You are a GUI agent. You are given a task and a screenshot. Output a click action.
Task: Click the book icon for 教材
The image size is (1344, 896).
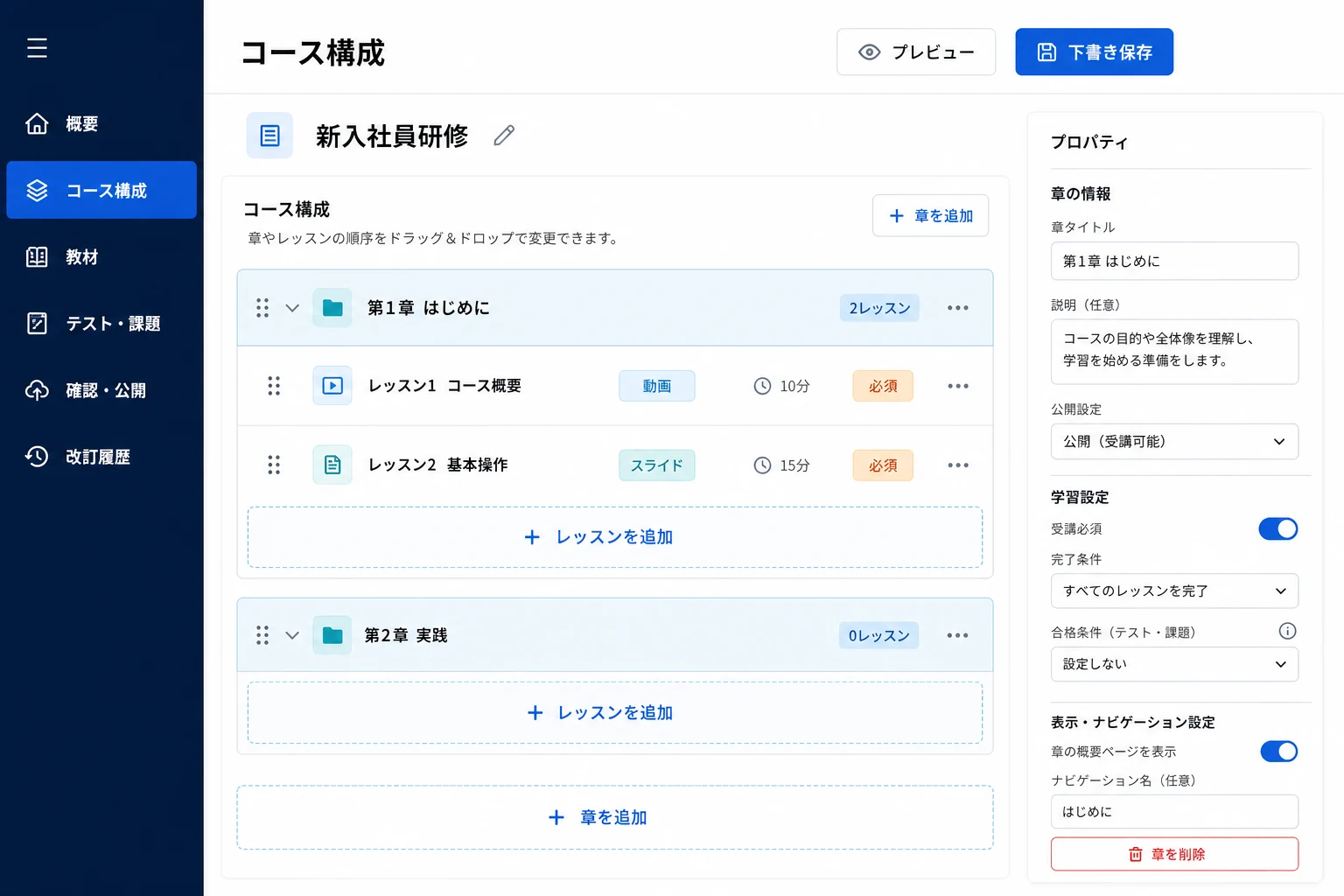(37, 256)
